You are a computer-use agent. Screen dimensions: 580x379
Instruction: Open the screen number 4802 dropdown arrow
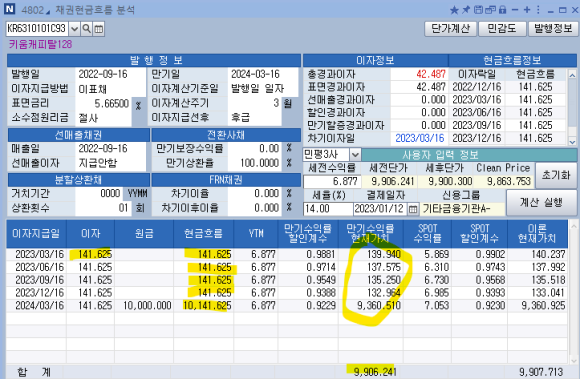[48, 12]
